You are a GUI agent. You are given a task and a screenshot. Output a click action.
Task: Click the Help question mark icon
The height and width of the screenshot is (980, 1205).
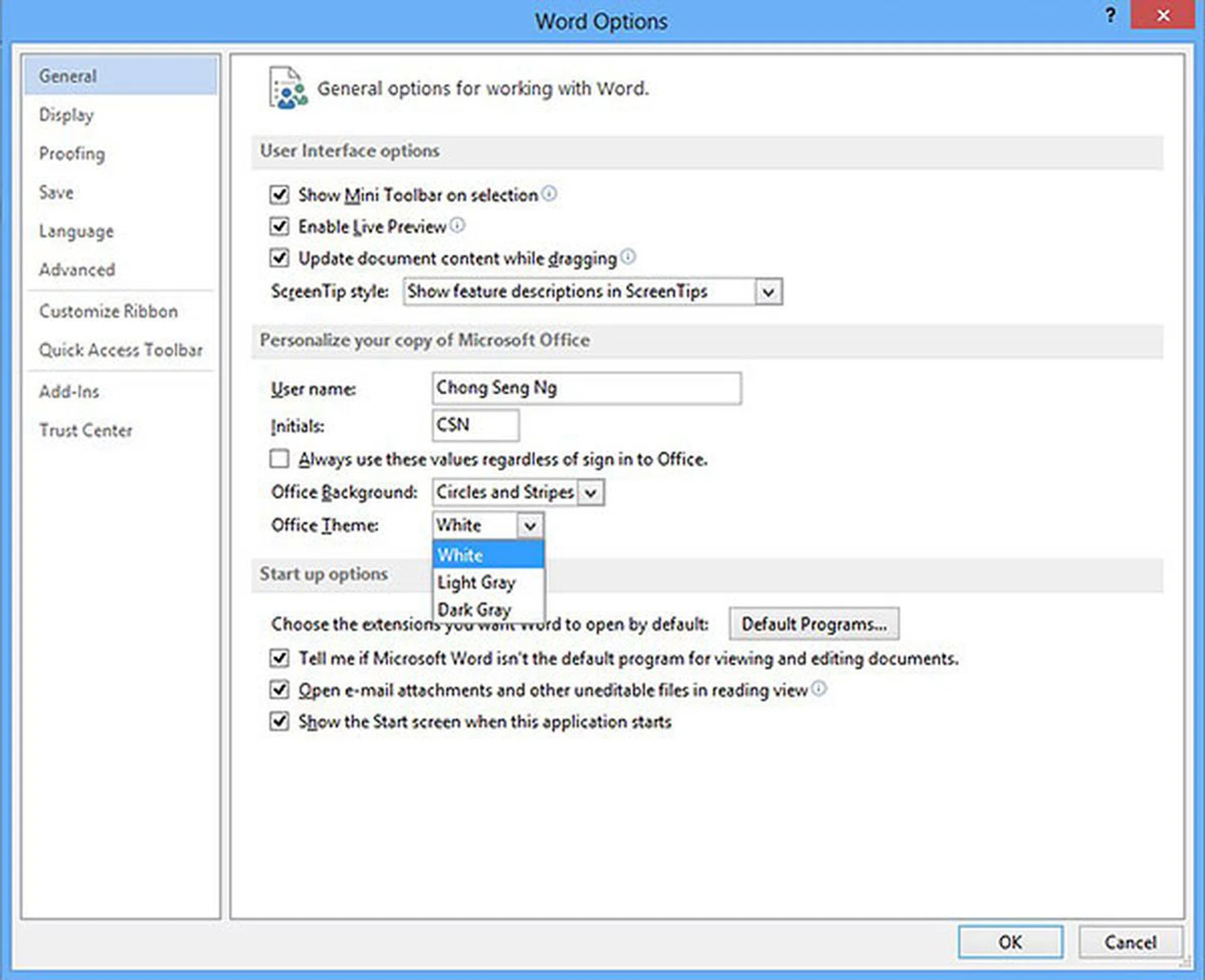1110,16
